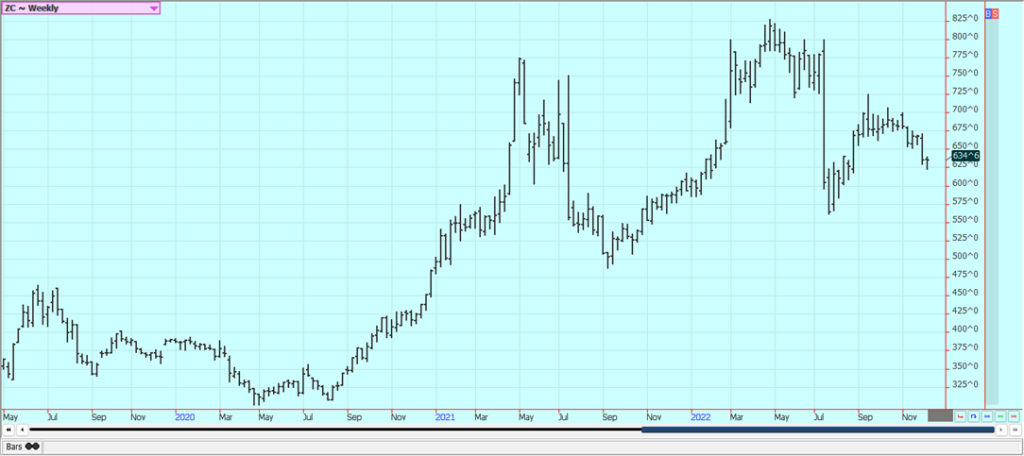
Task: Click the 325^0 price axis label
Action: [965, 384]
